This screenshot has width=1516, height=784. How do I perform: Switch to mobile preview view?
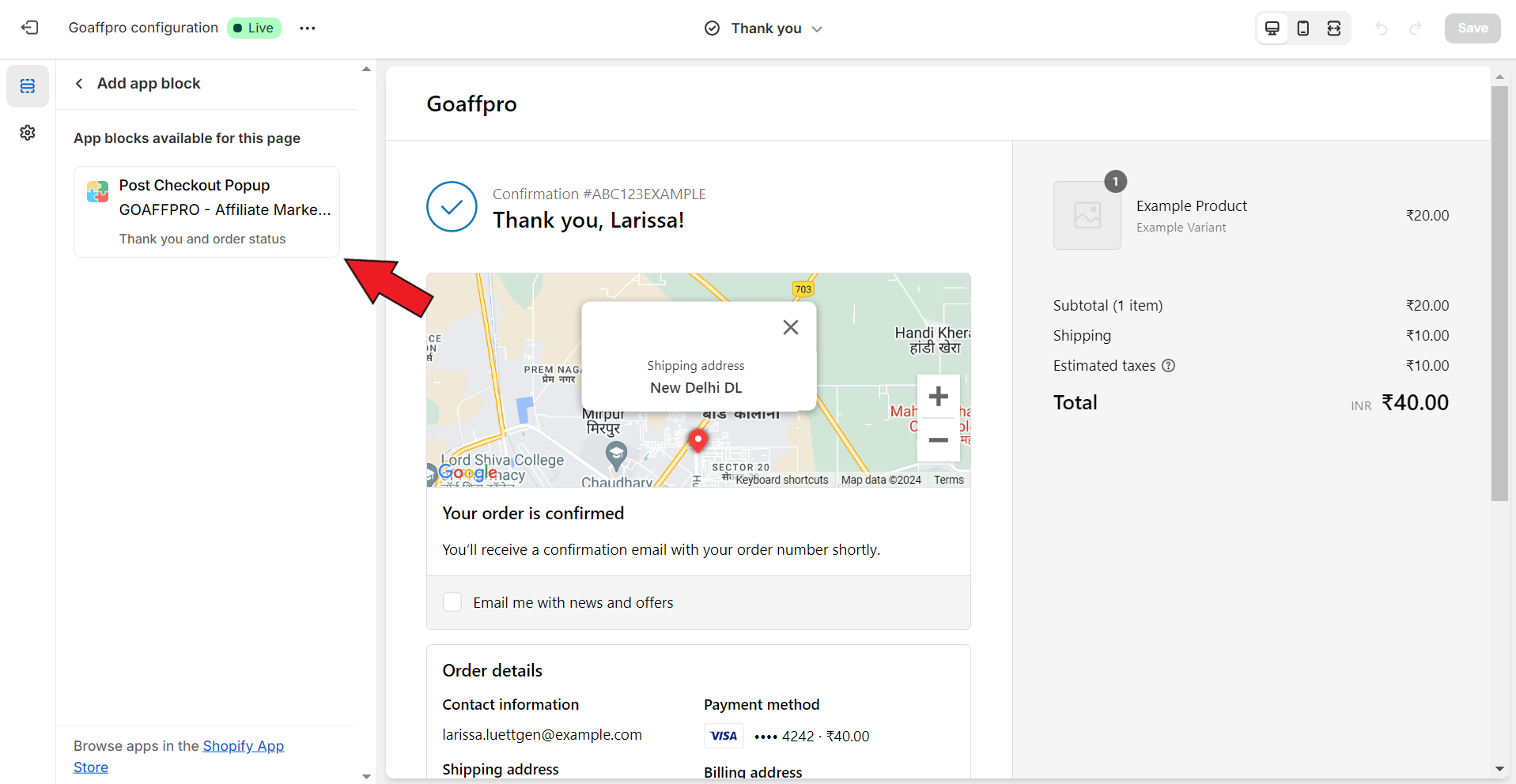tap(1302, 28)
